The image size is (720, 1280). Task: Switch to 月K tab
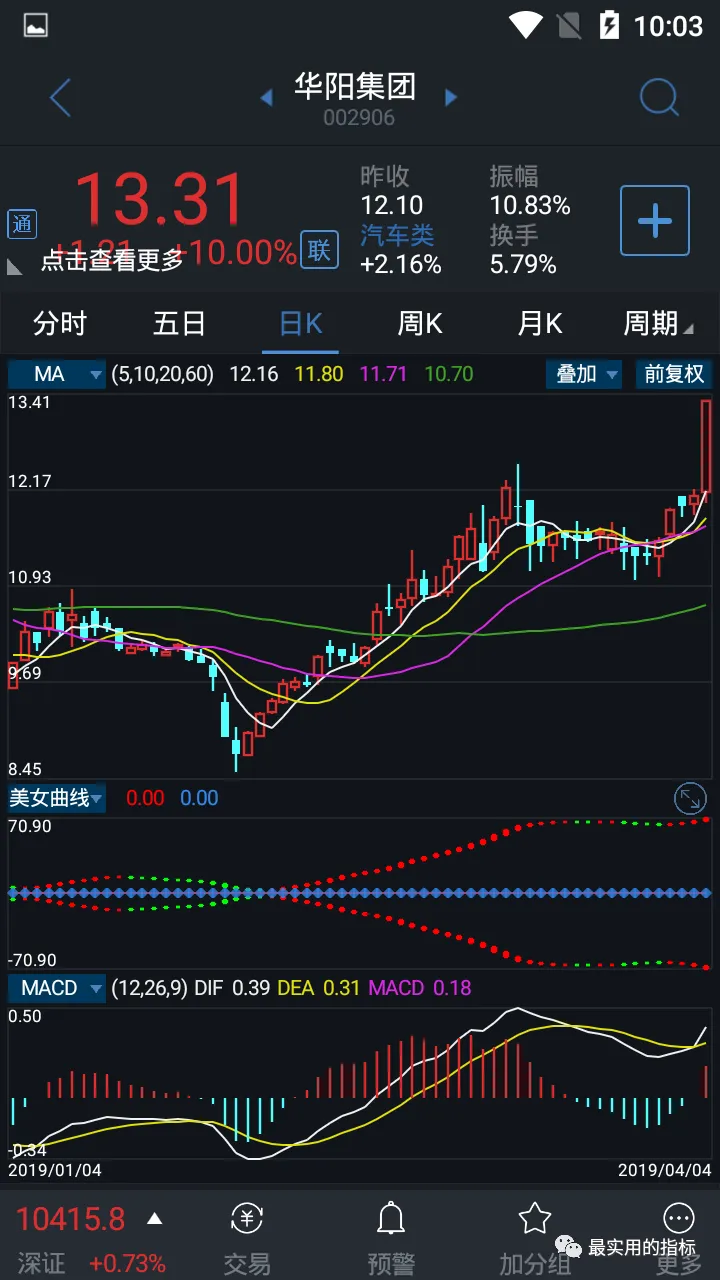[540, 323]
